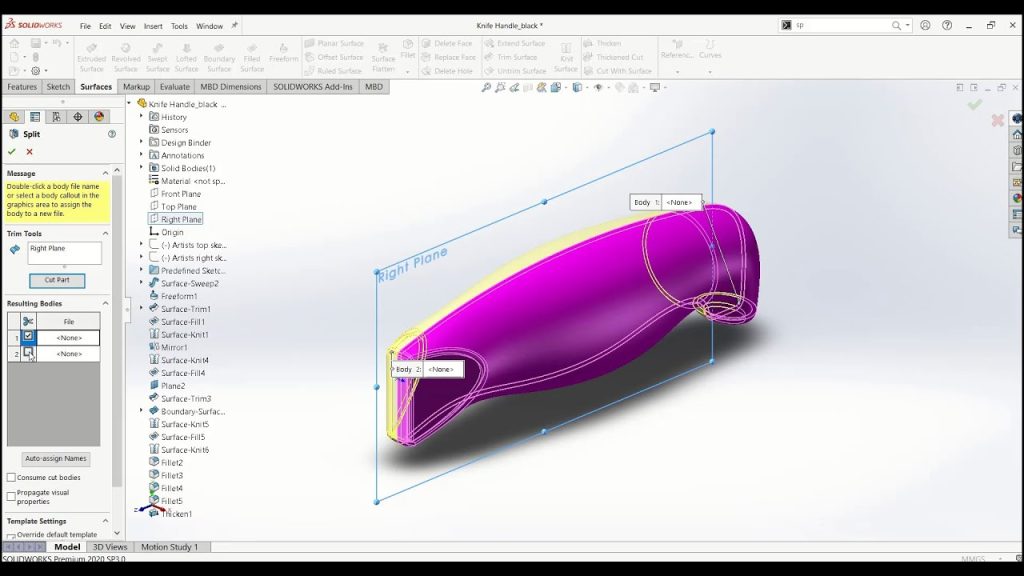Open Split help question mark icon
The width and height of the screenshot is (1024, 576).
coord(112,134)
